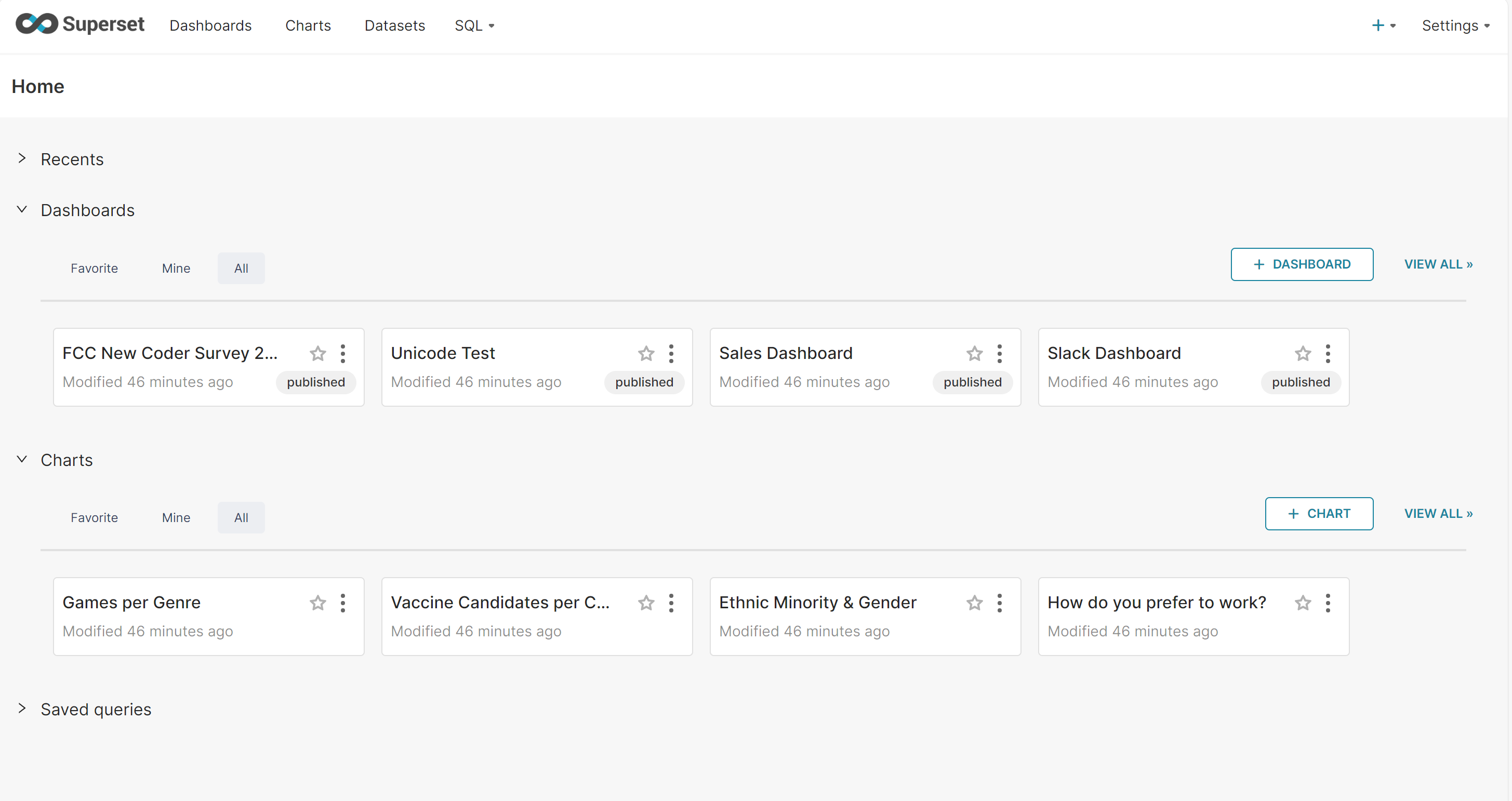Open How do you prefer to work? card
The height and width of the screenshot is (801, 1512).
click(x=1156, y=603)
